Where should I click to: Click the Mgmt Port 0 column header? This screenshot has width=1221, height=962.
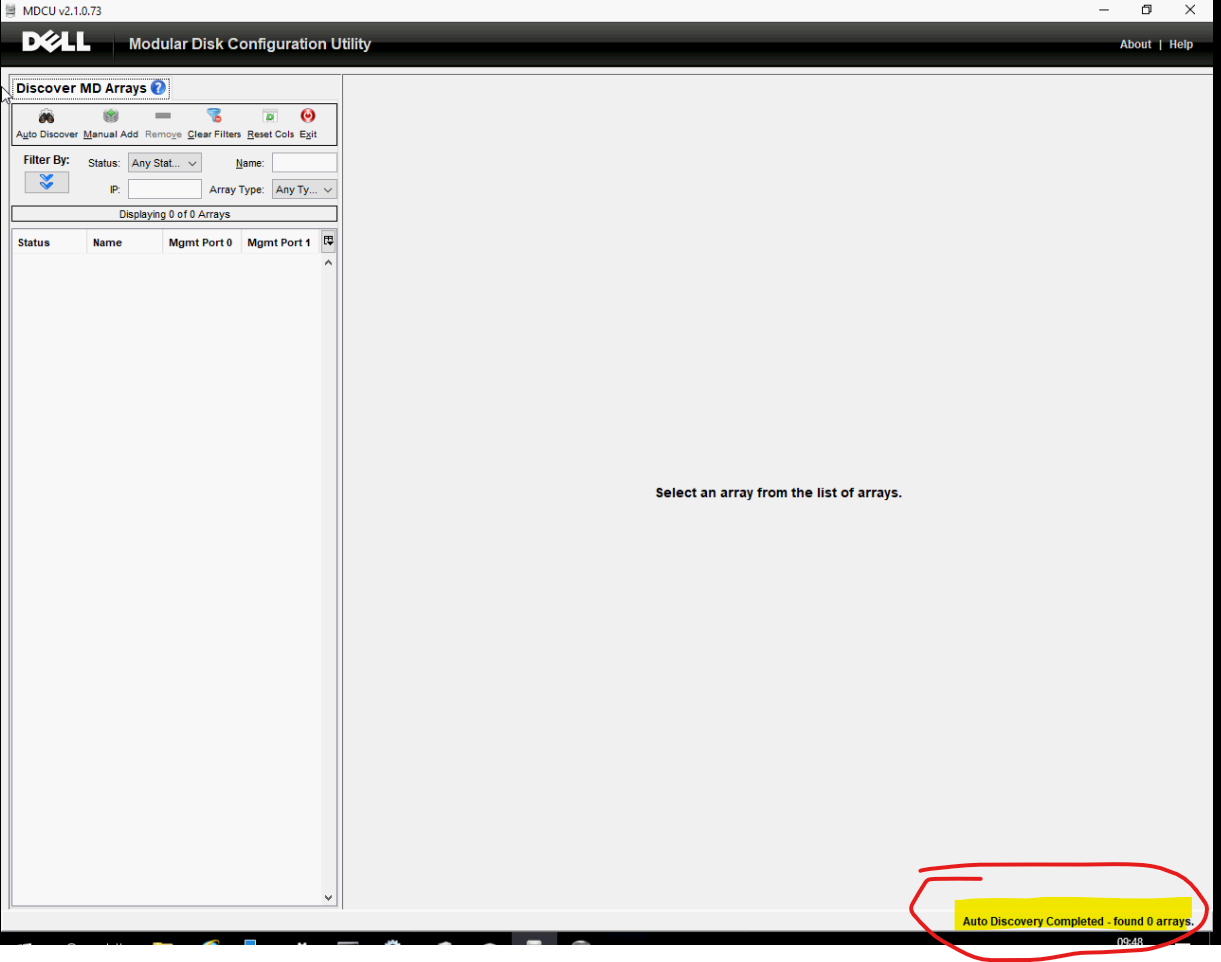201,242
